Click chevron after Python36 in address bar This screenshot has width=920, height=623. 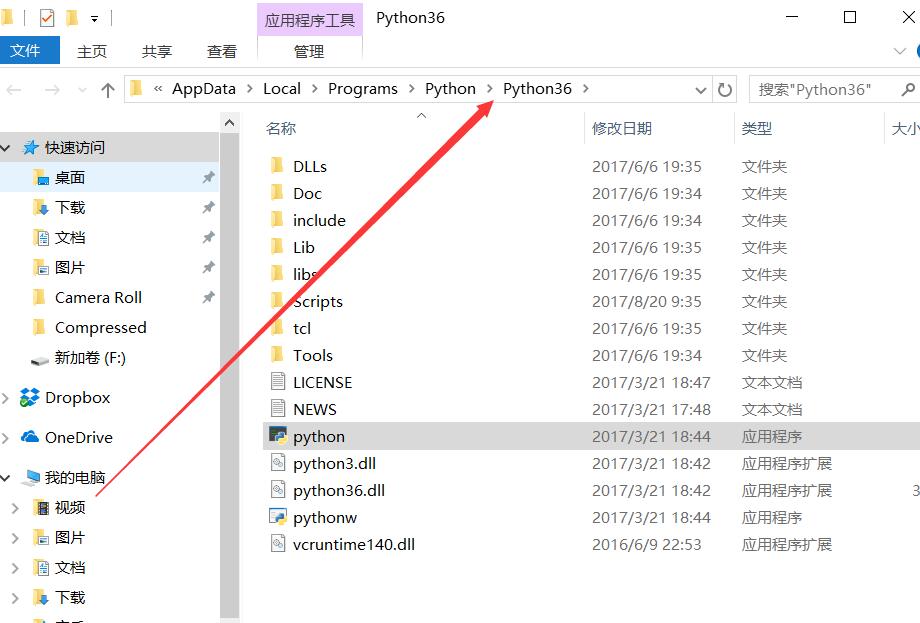coord(586,89)
